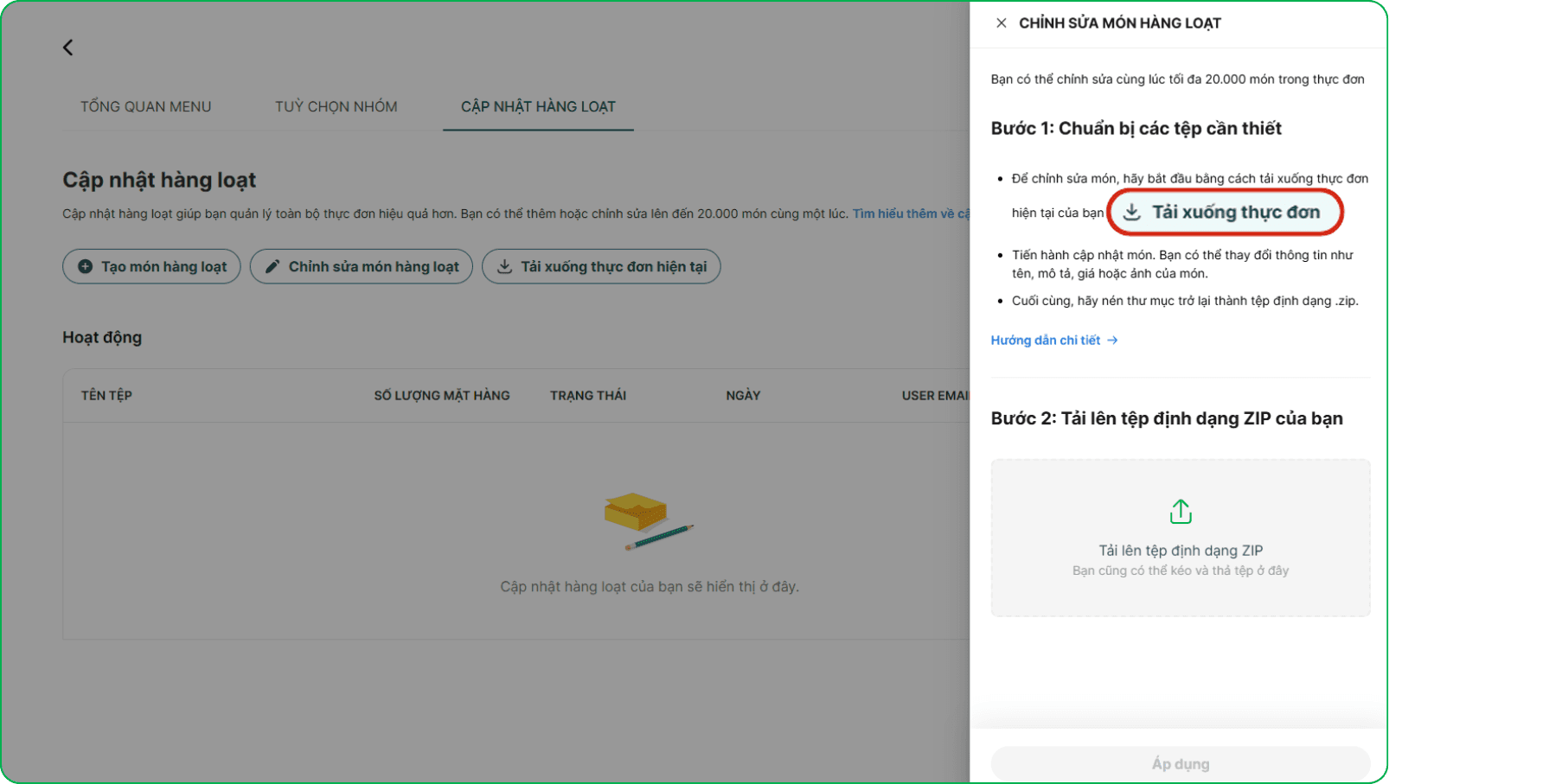
Task: Click the plus icon on Tạo món hàng loạt
Action: coord(85,266)
